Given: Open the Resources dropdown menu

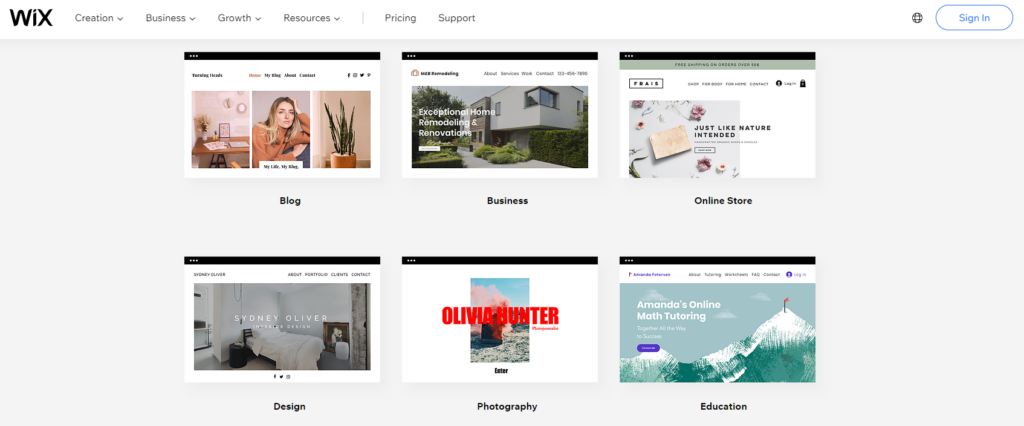Looking at the screenshot, I should [312, 18].
